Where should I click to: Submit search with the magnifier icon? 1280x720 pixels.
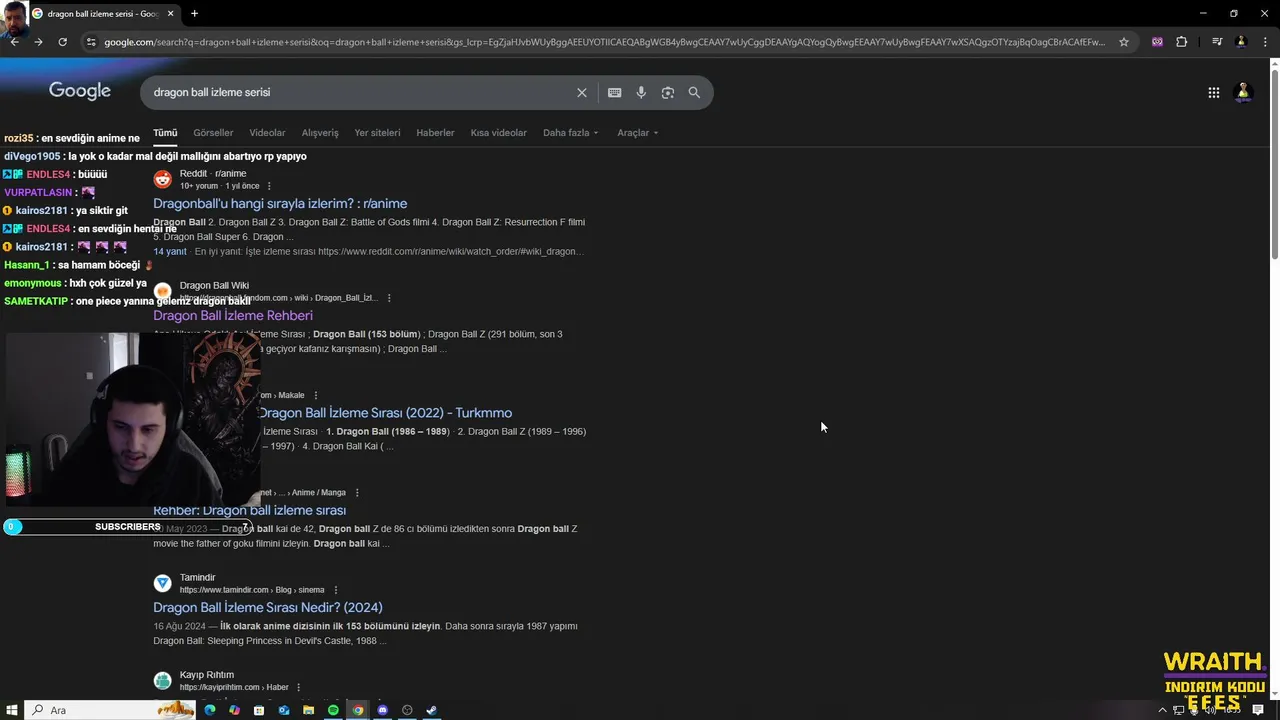[x=694, y=92]
